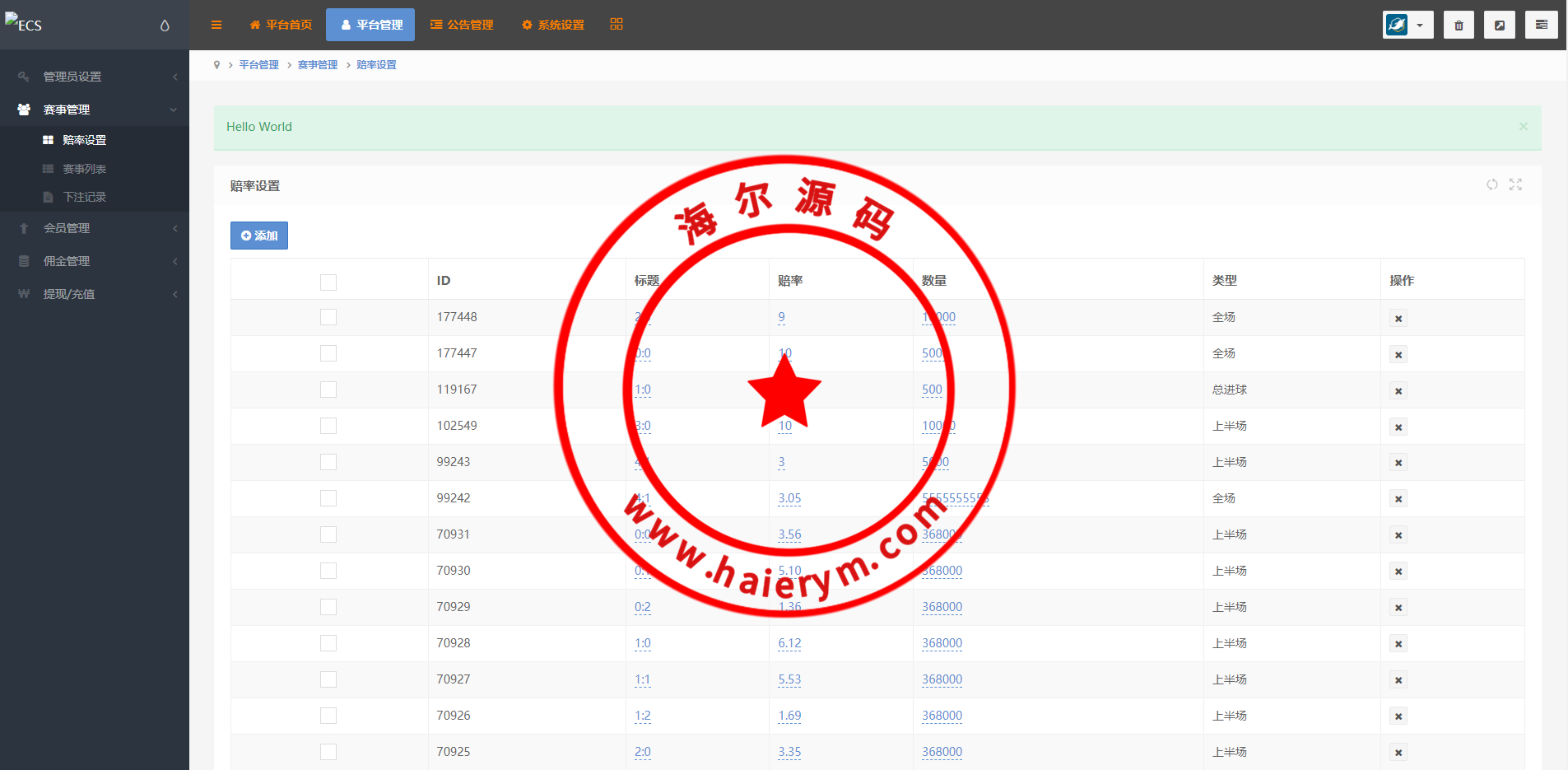The width and height of the screenshot is (1568, 770).
Task: Check the box for ID 177447
Action: point(328,353)
